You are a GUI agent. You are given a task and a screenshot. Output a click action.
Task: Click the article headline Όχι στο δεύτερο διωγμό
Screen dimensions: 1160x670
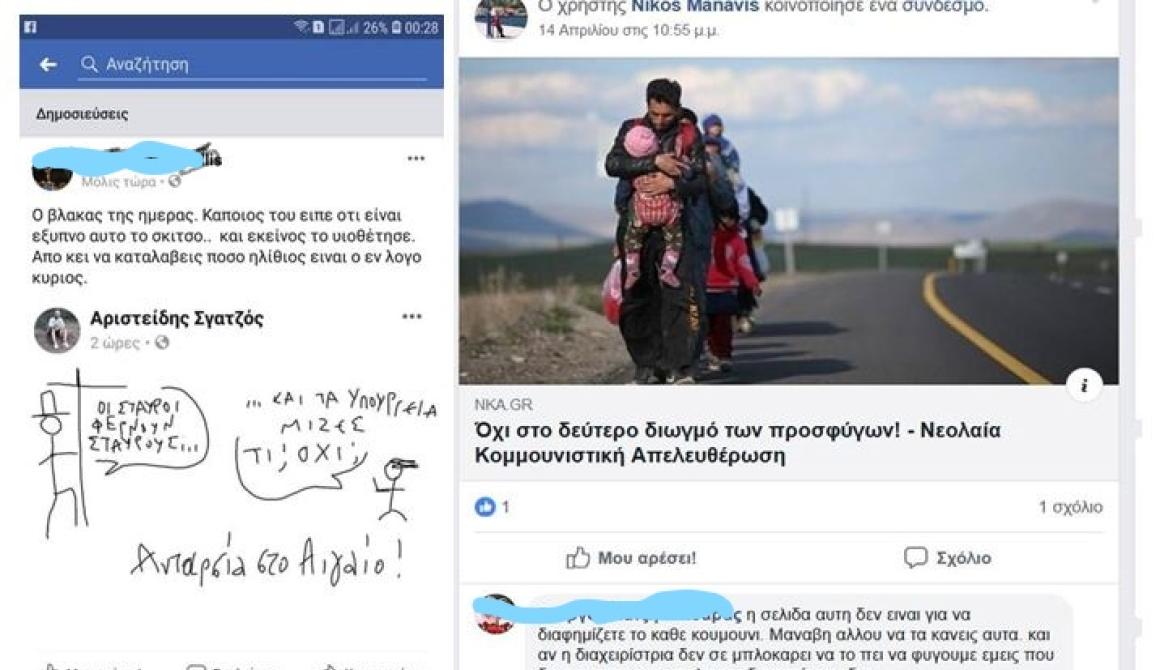(737, 442)
